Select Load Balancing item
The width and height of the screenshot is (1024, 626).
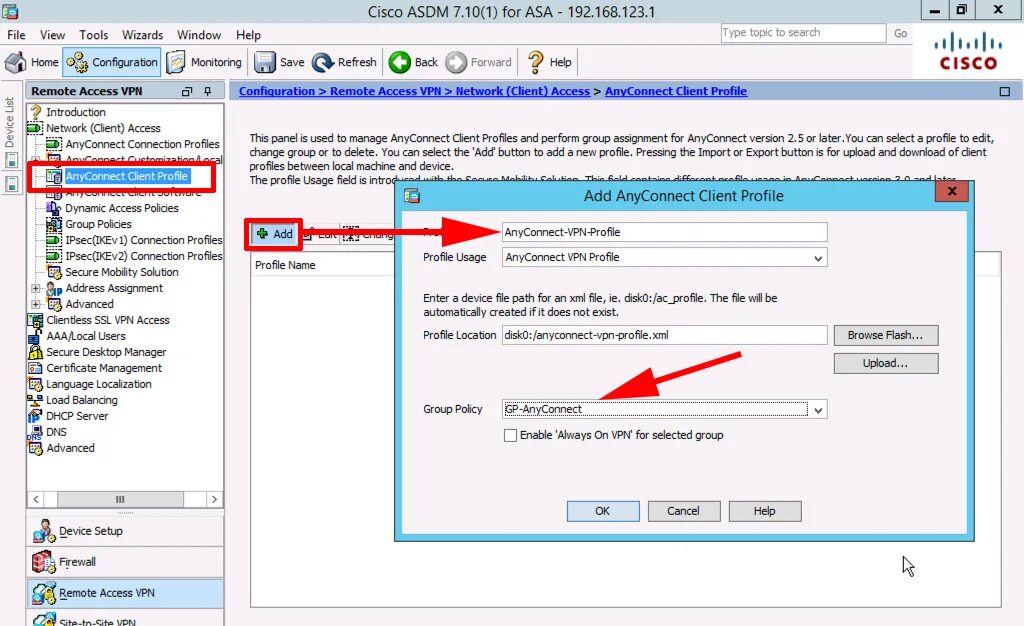(82, 400)
